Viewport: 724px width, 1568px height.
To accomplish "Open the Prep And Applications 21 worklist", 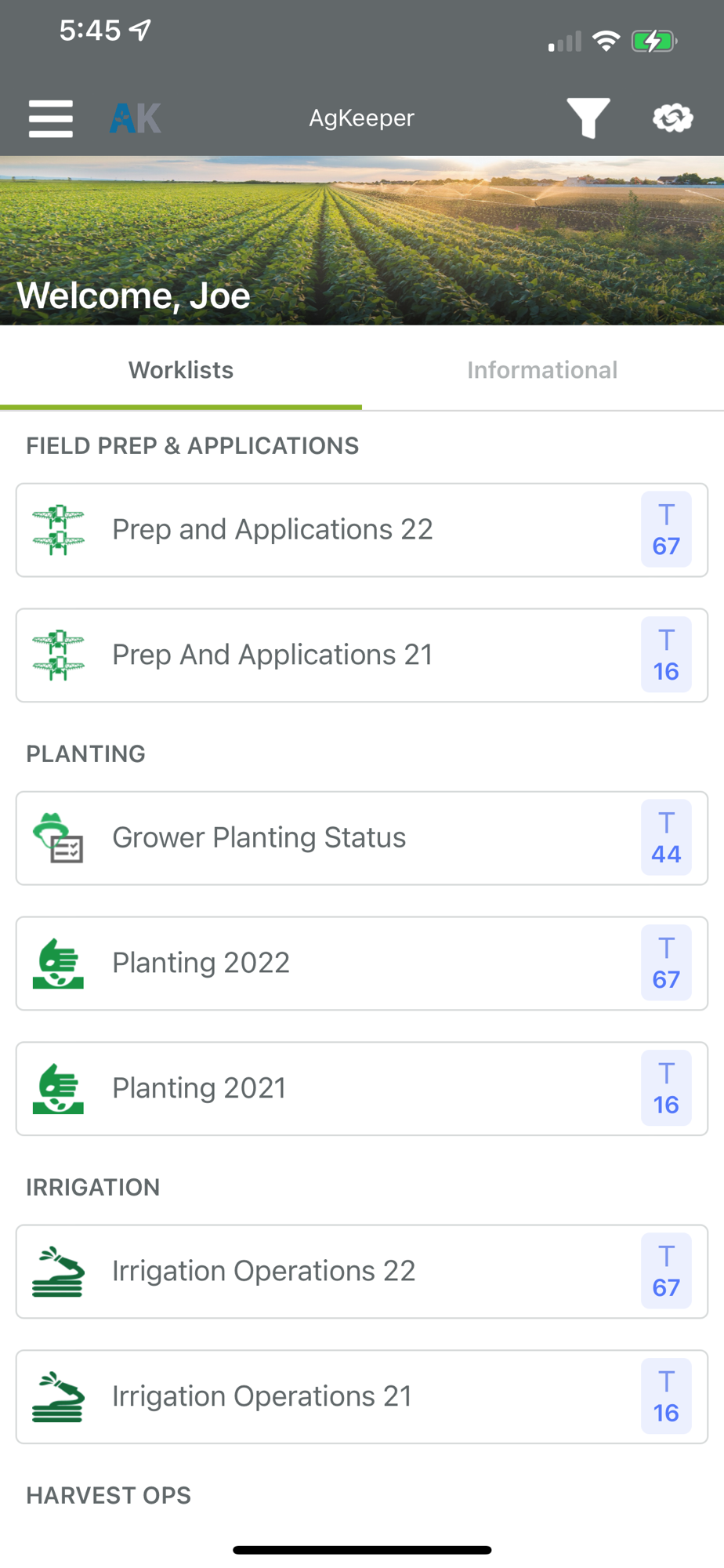I will click(273, 655).
